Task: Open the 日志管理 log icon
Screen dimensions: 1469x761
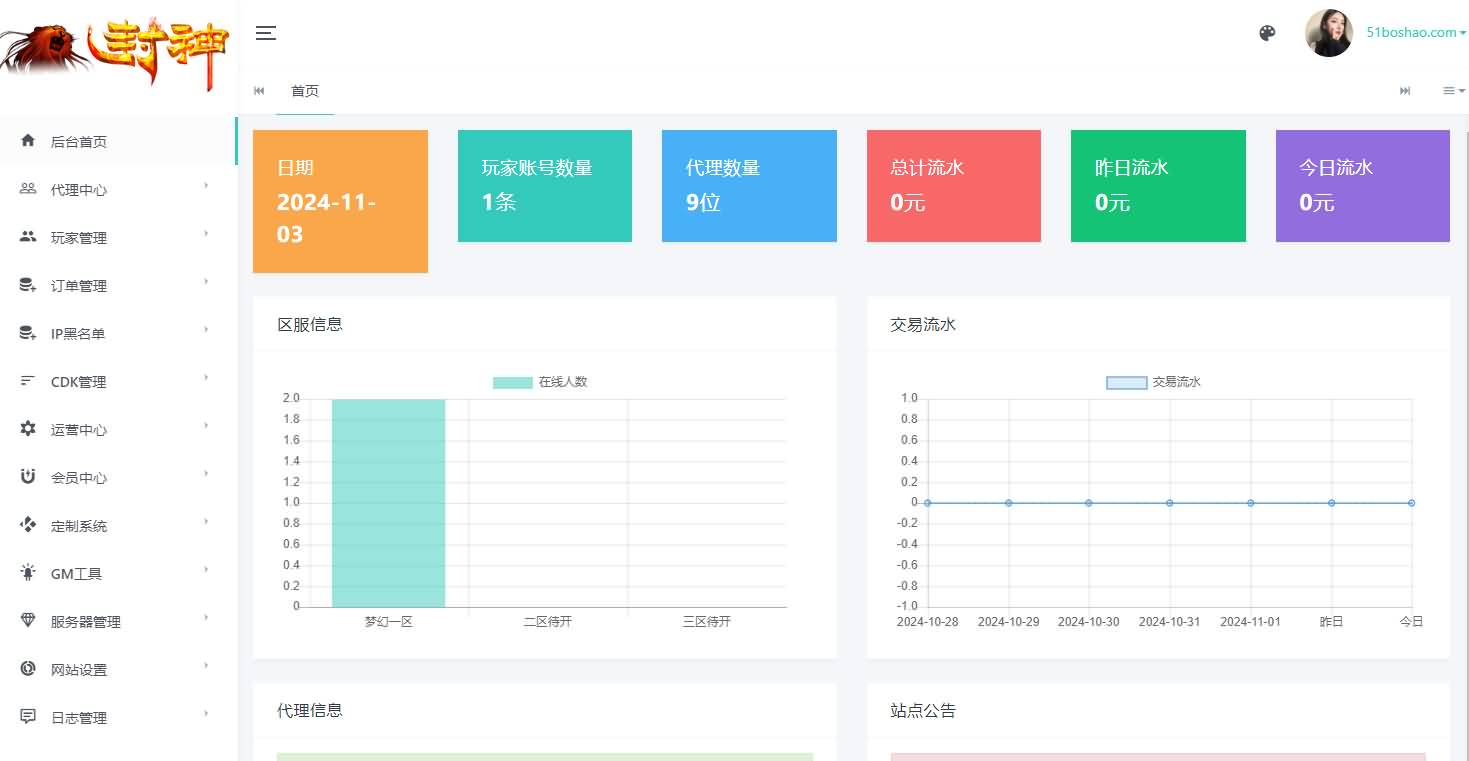Action: pyautogui.click(x=27, y=717)
